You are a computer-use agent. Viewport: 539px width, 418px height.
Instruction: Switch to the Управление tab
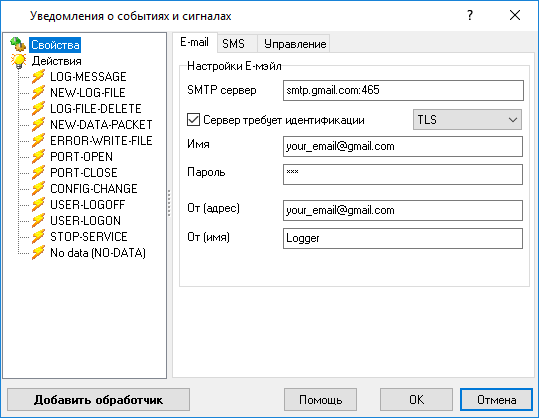pos(295,44)
